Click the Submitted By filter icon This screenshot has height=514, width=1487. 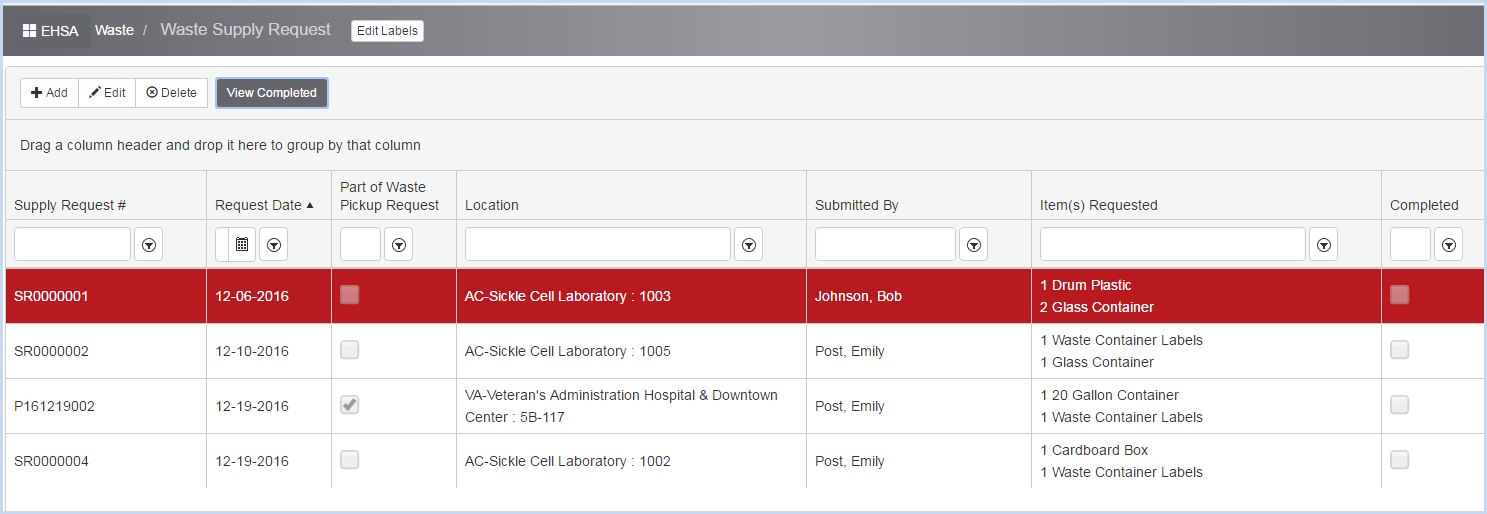click(x=974, y=244)
